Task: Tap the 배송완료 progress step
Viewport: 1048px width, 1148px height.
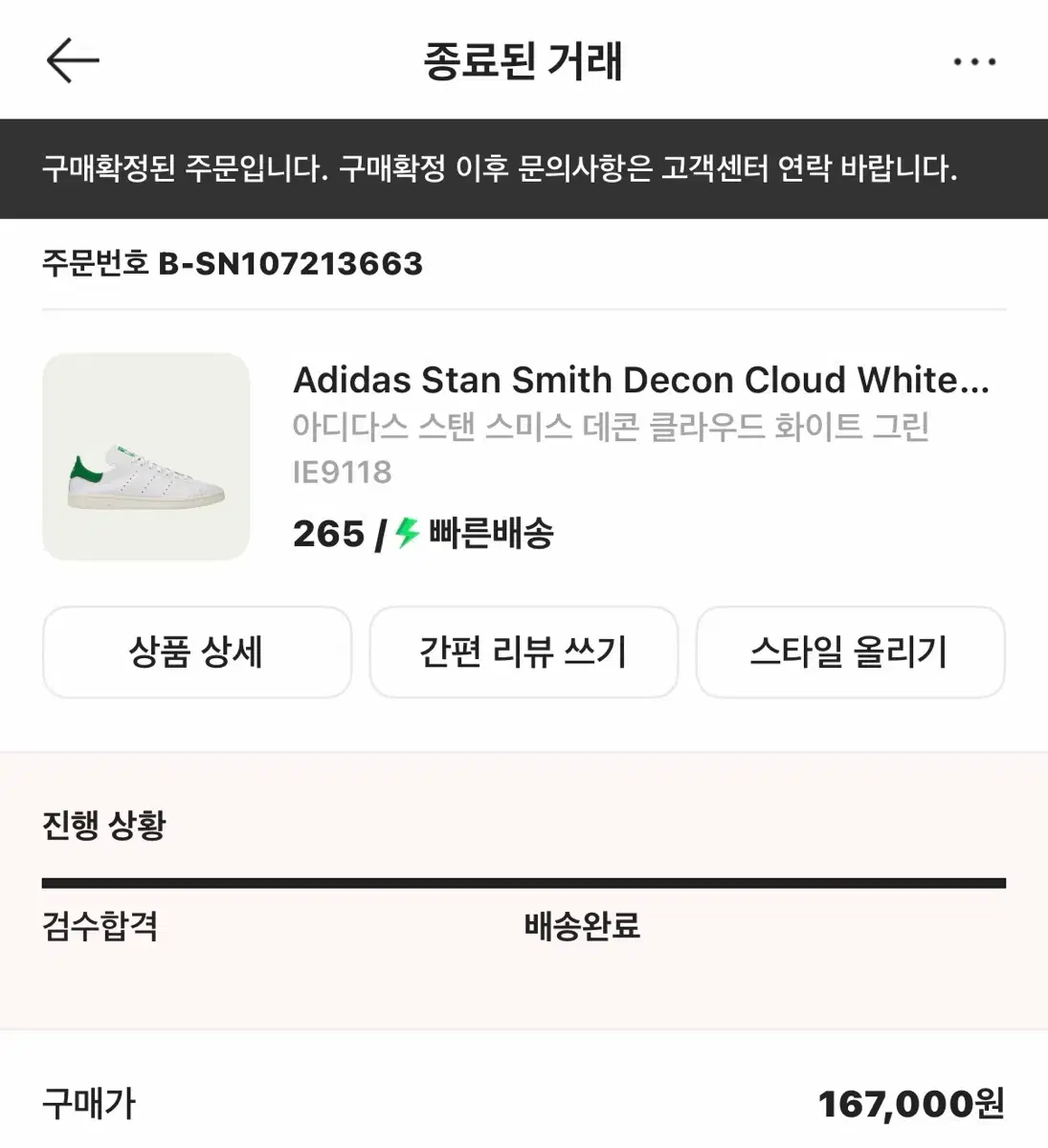Action: [x=582, y=926]
